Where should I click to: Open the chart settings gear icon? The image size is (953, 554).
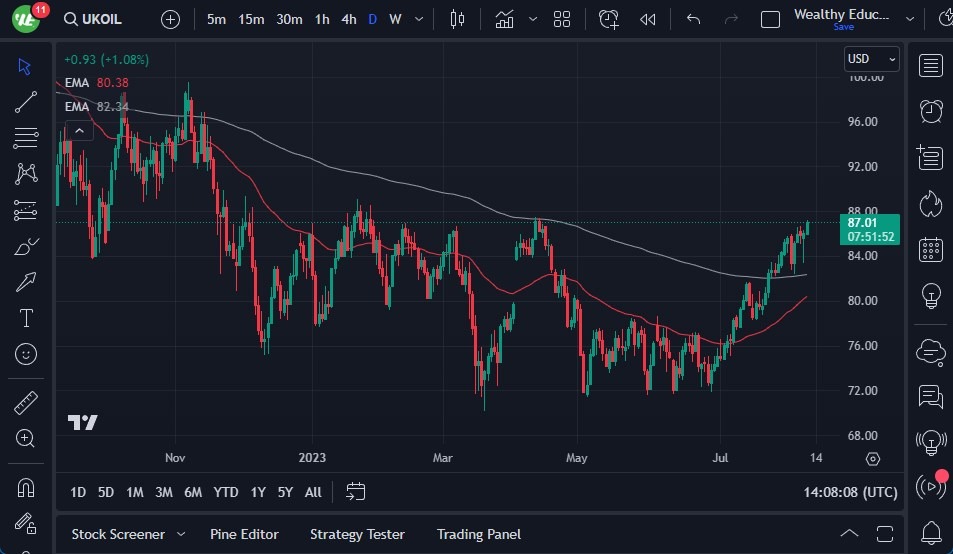pyautogui.click(x=873, y=459)
